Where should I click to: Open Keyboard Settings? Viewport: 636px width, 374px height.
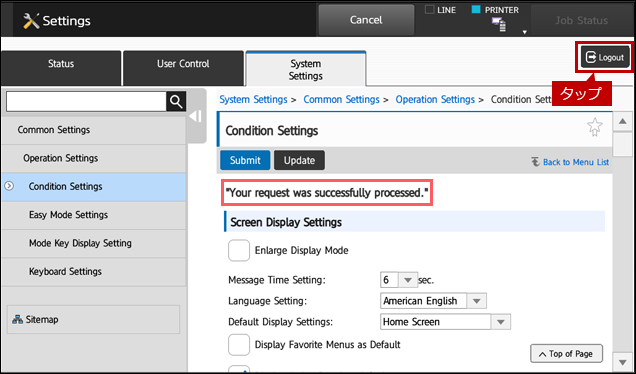point(94,272)
